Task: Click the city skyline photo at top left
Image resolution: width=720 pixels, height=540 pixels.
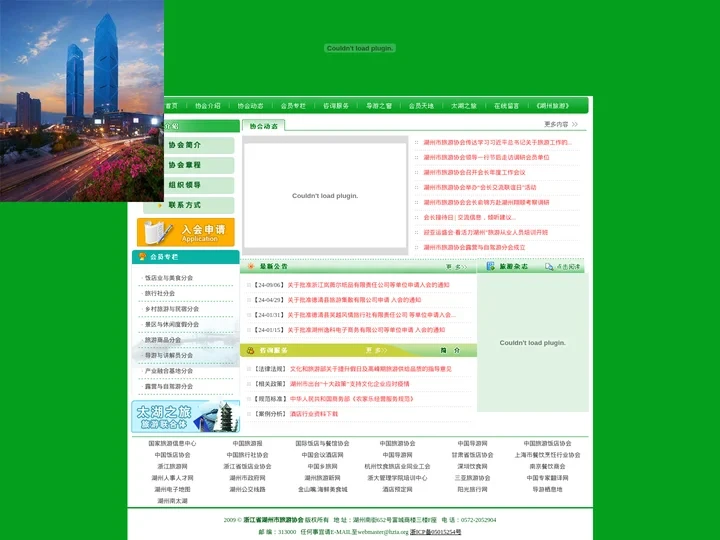Action: (x=82, y=101)
